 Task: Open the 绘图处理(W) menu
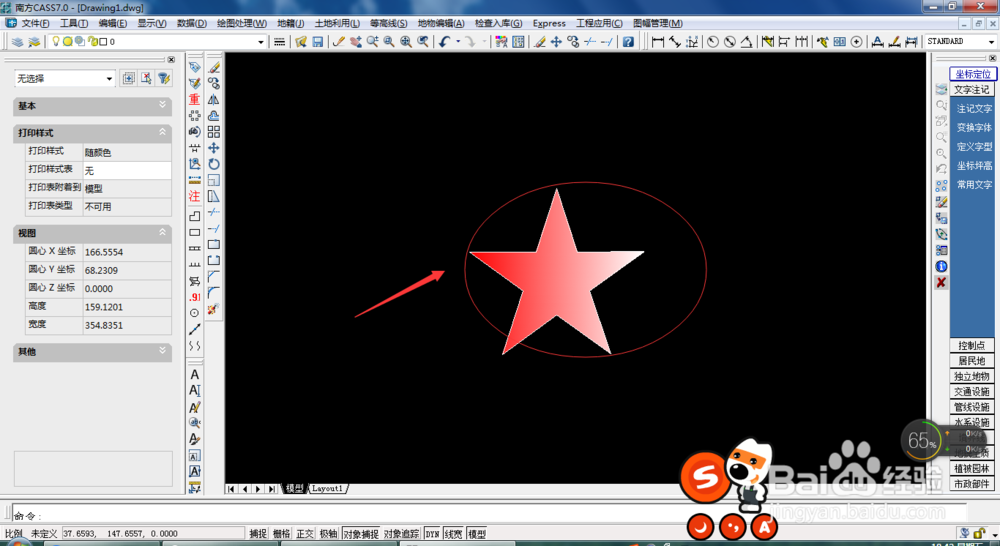(x=242, y=24)
